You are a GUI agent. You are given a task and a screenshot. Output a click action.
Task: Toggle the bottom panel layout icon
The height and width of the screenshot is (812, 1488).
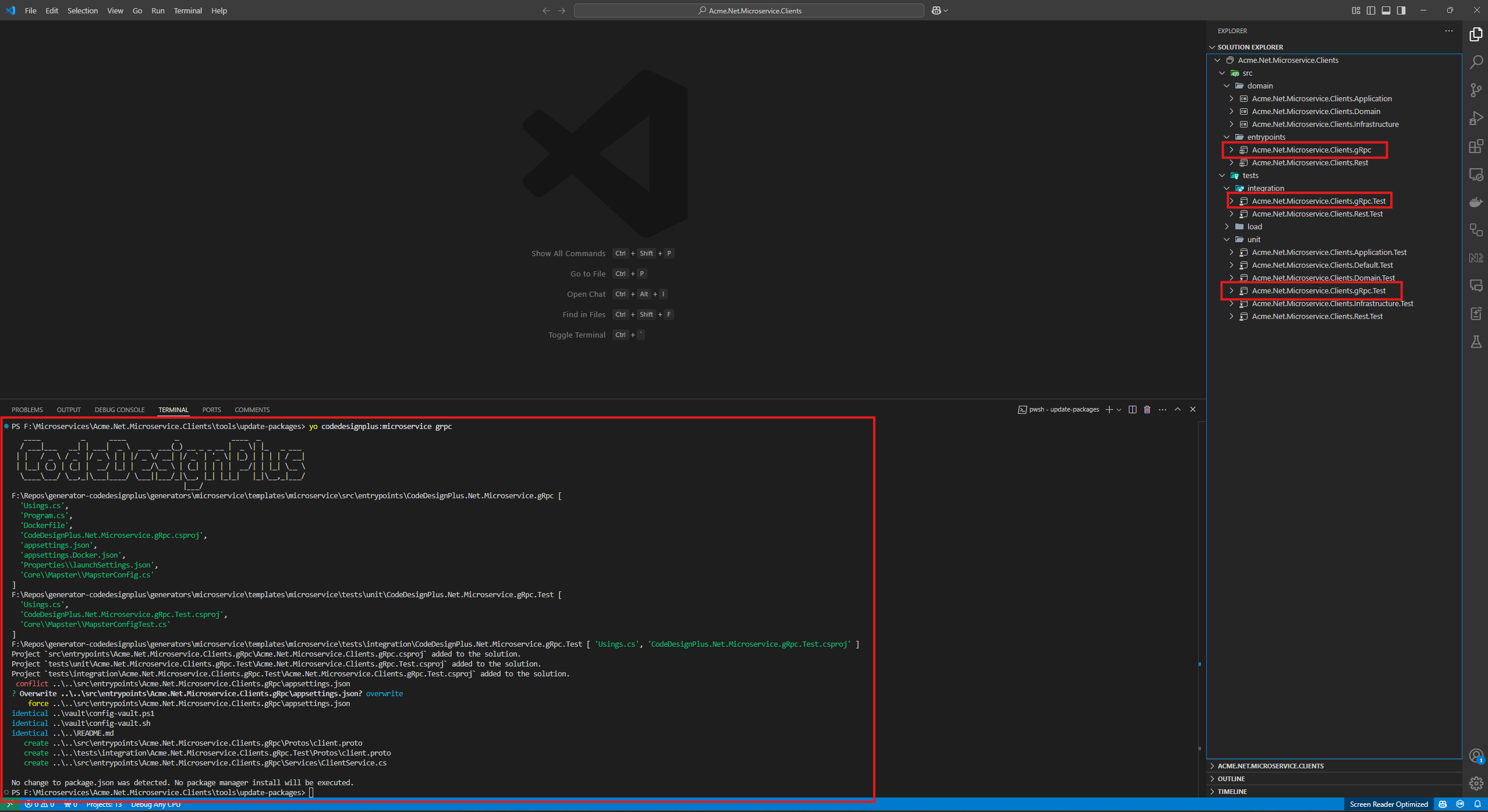[1386, 10]
